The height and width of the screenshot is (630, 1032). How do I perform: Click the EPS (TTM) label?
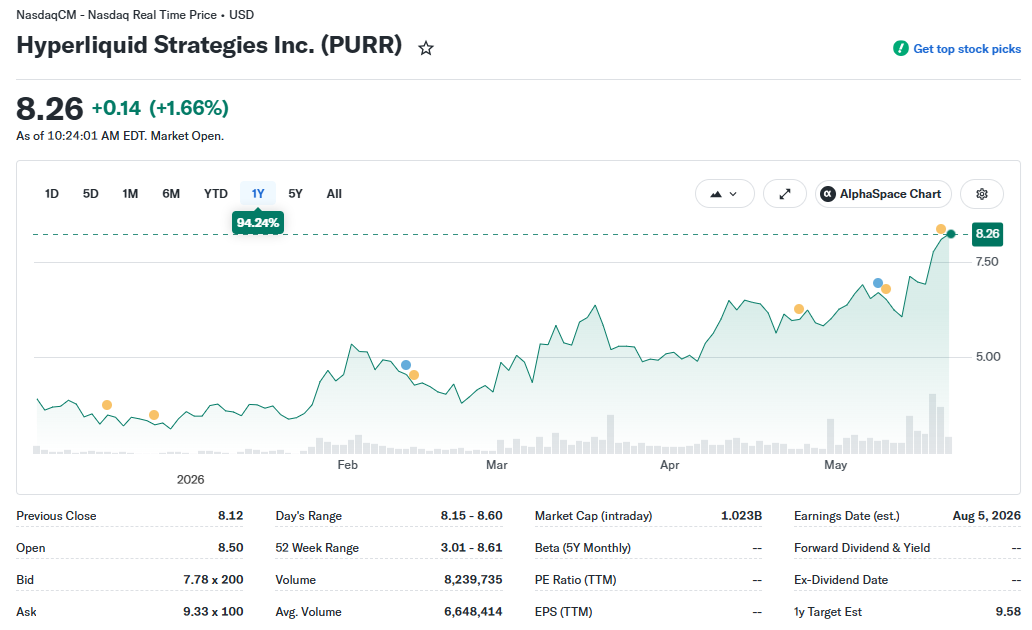click(563, 612)
